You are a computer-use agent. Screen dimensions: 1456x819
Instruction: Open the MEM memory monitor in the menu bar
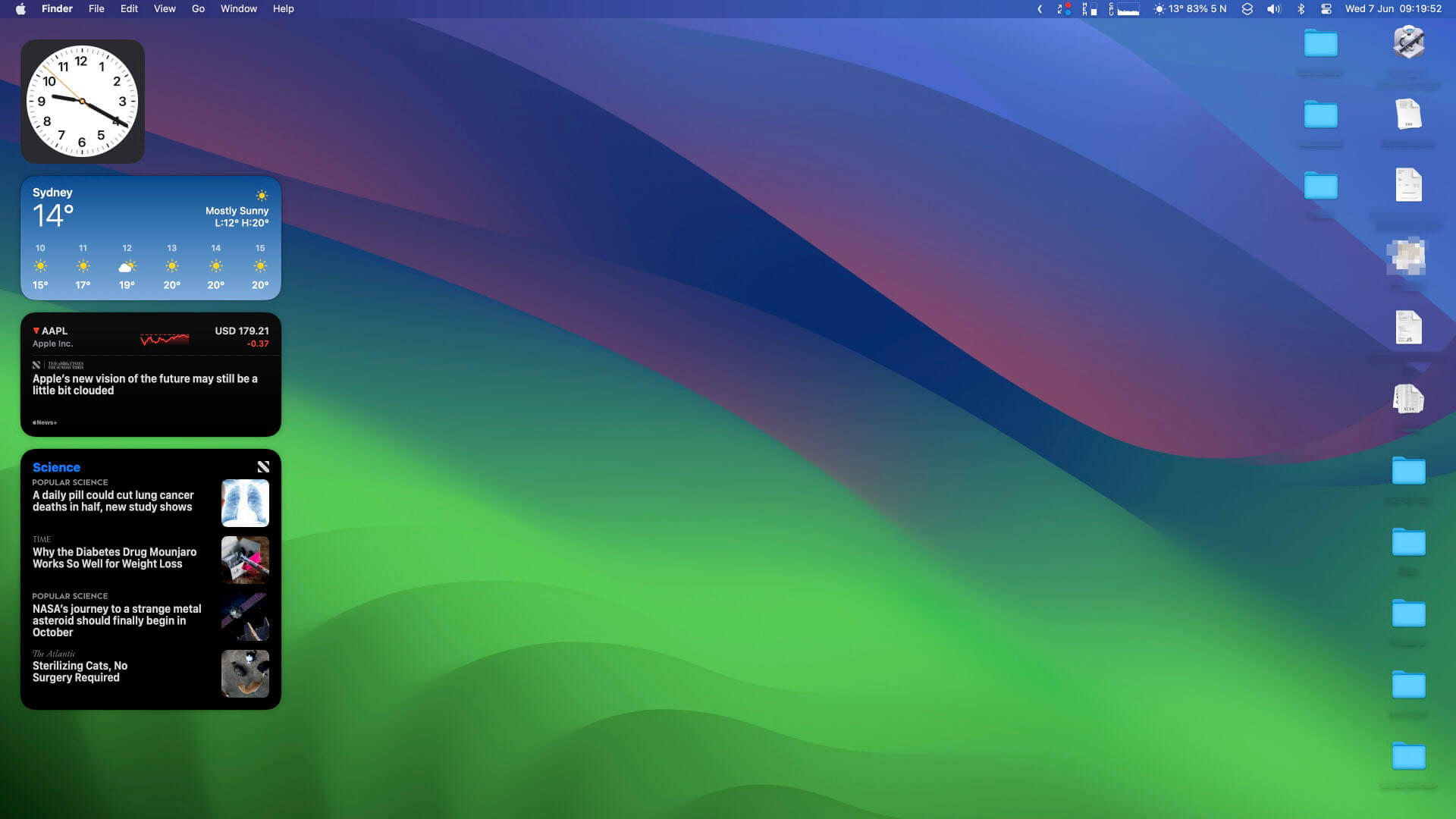pos(1090,9)
